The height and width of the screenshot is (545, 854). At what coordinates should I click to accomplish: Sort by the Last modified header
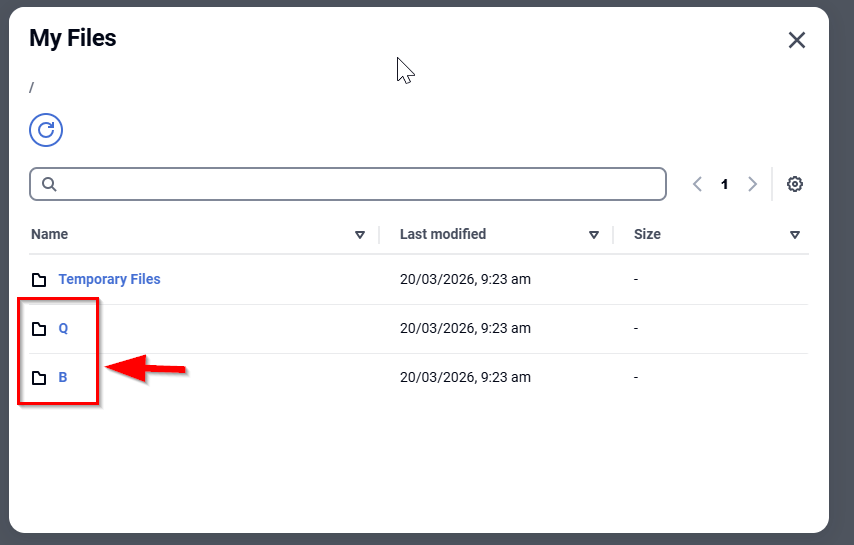click(443, 234)
